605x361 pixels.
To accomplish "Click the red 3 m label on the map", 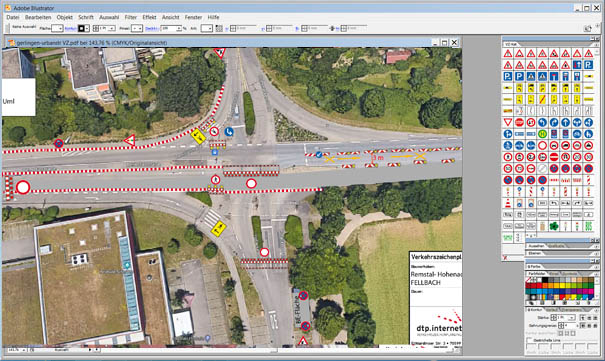I will coord(377,158).
